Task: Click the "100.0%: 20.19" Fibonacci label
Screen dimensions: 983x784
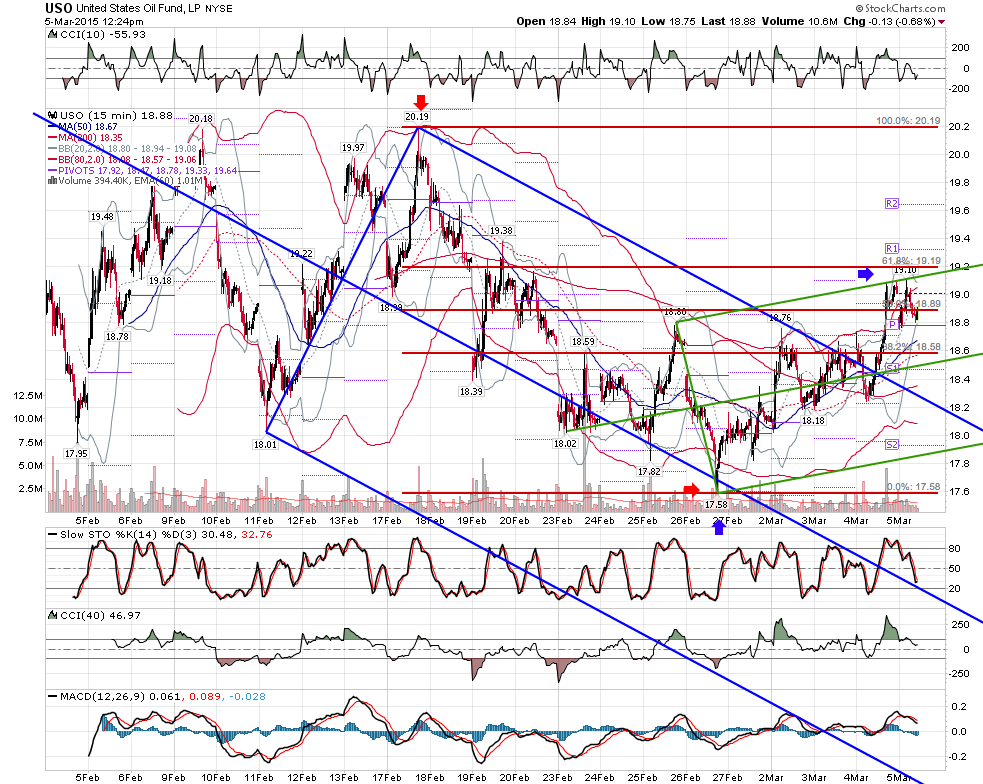Action: click(x=908, y=121)
